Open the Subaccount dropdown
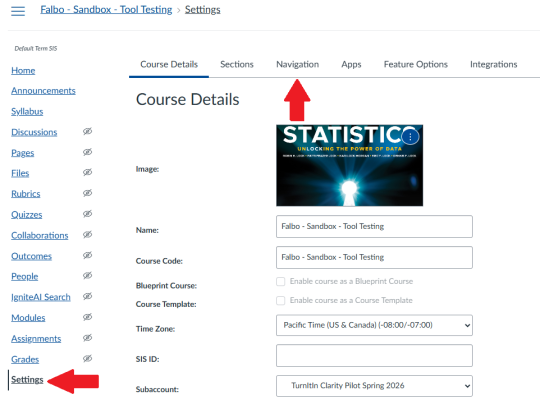Viewport: 540px width, 400px height. click(x=374, y=386)
